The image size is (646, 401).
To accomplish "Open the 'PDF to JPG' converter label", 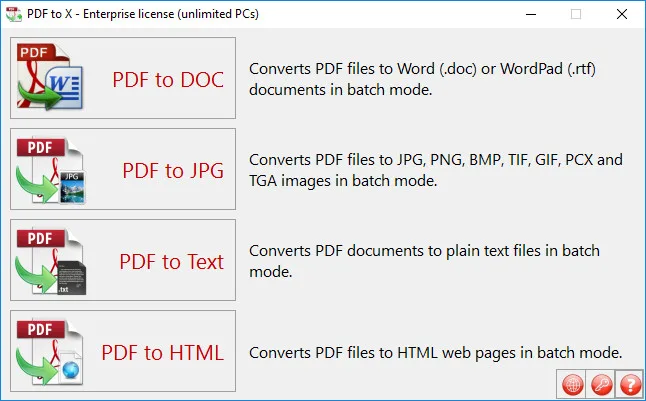I will (173, 171).
